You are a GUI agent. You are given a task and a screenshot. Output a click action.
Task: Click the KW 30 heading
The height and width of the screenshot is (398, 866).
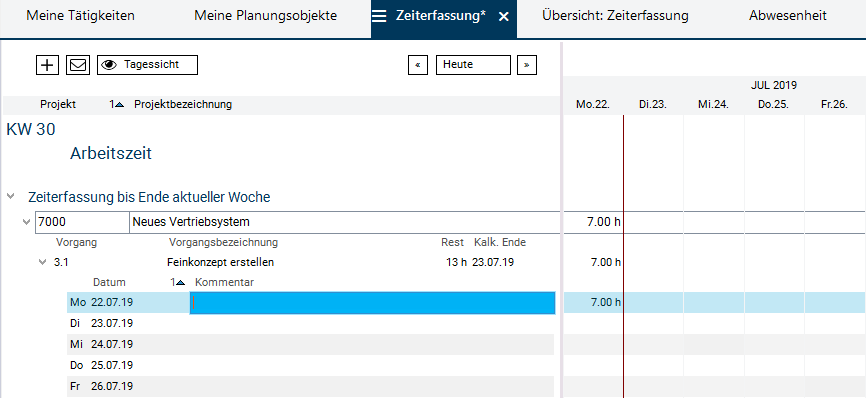tap(30, 130)
